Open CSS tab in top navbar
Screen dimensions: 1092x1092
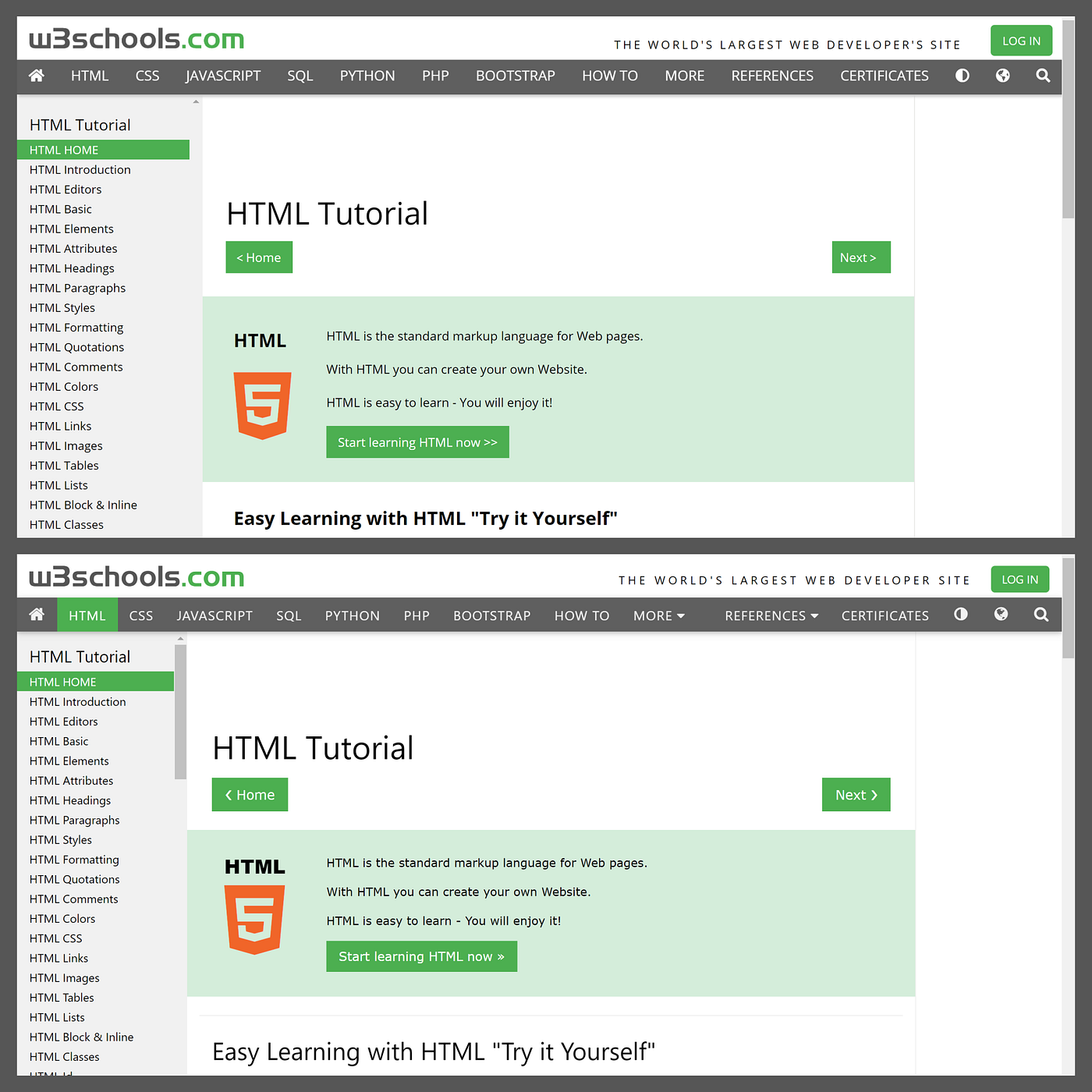(x=147, y=76)
